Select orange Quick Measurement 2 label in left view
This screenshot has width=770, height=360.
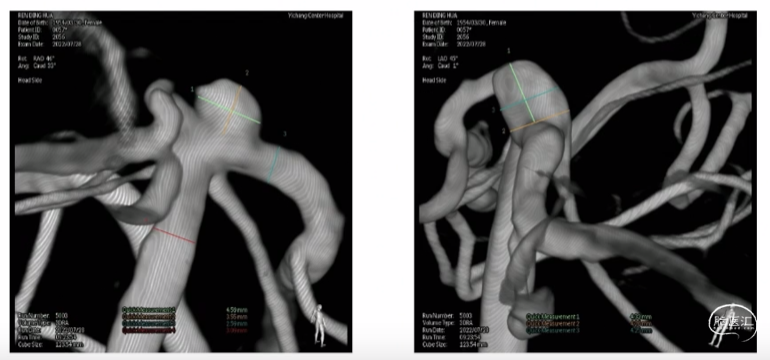coord(148,317)
